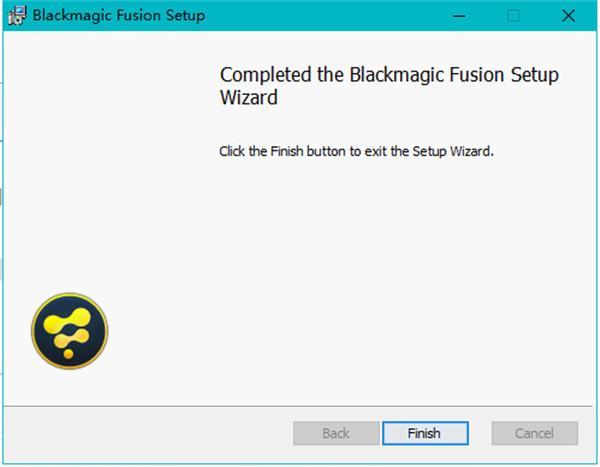This screenshot has width=600, height=467.
Task: Minimize the Blackmagic Fusion Setup window
Action: tap(459, 16)
